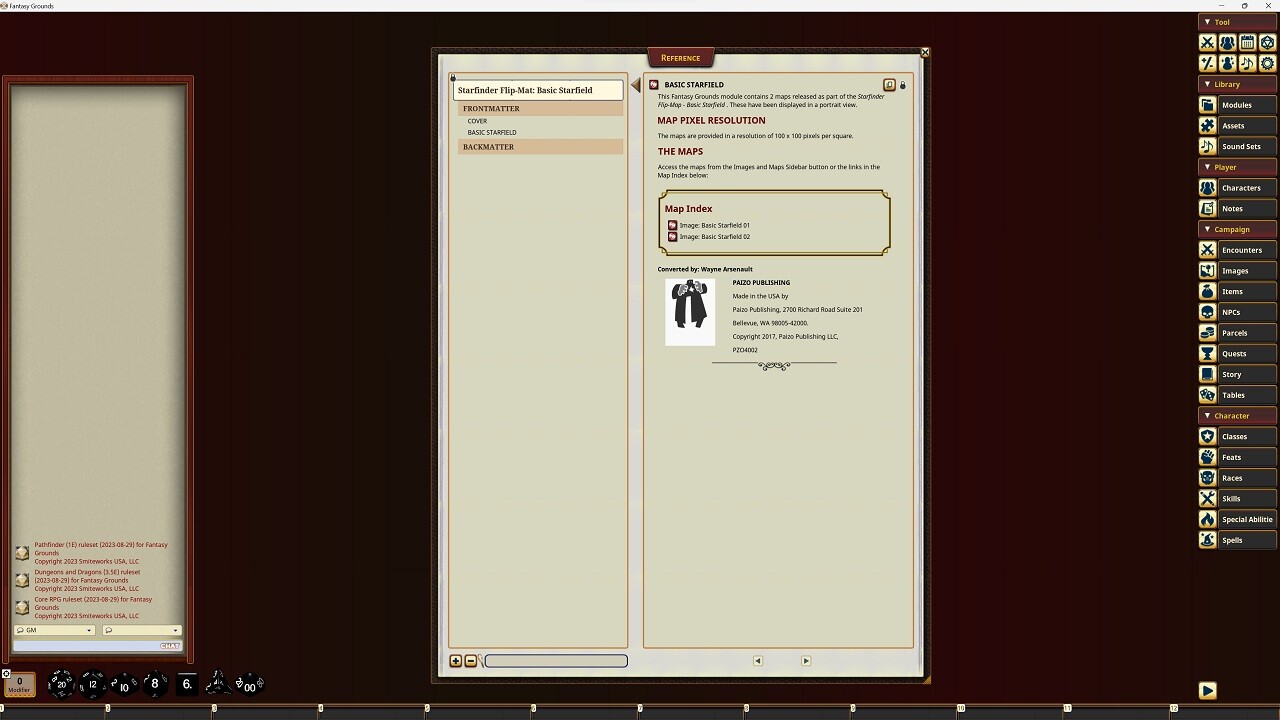
Task: Toggle the lock icon on the reference page
Action: click(x=902, y=85)
